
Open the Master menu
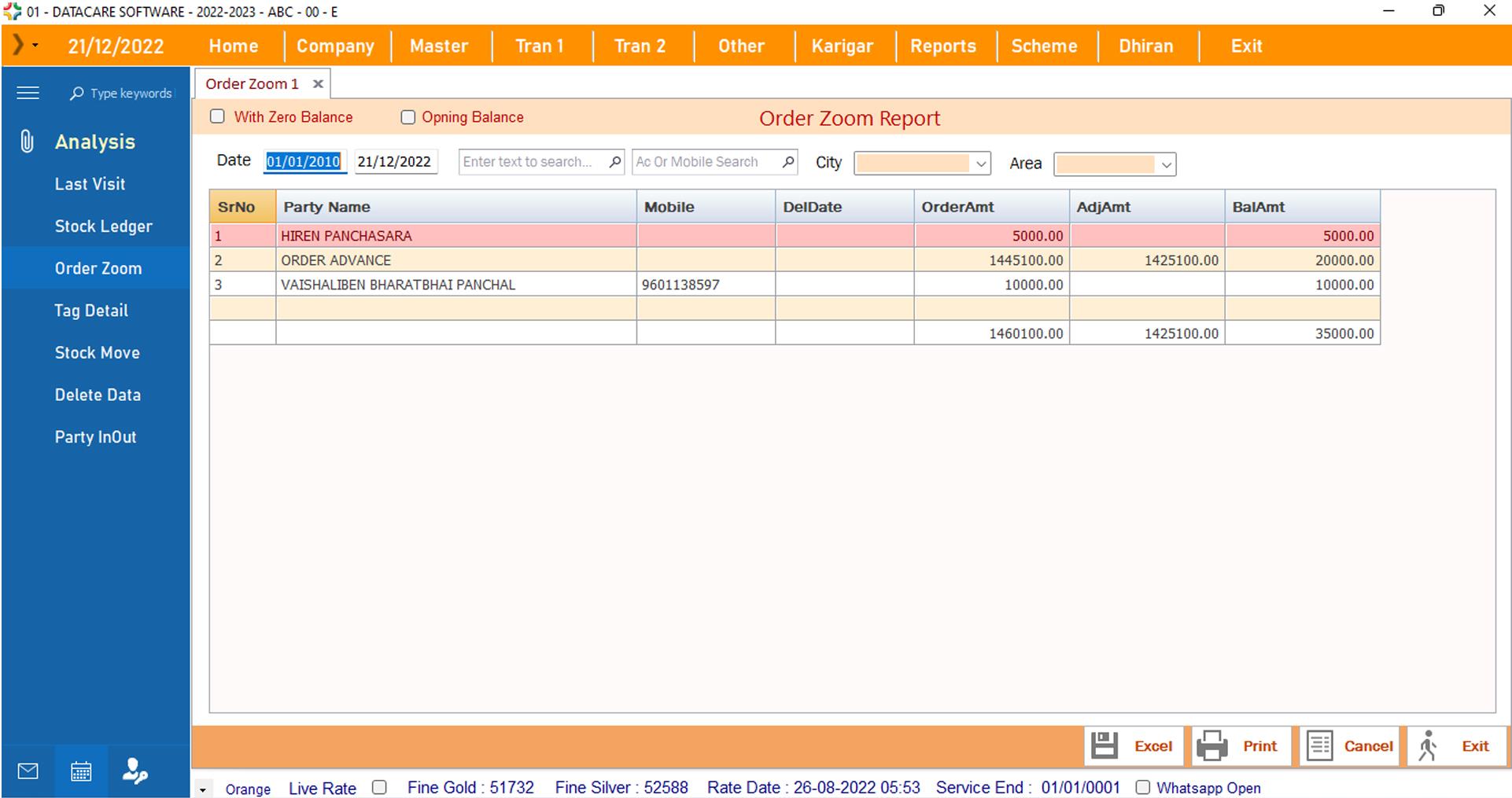pyautogui.click(x=439, y=46)
